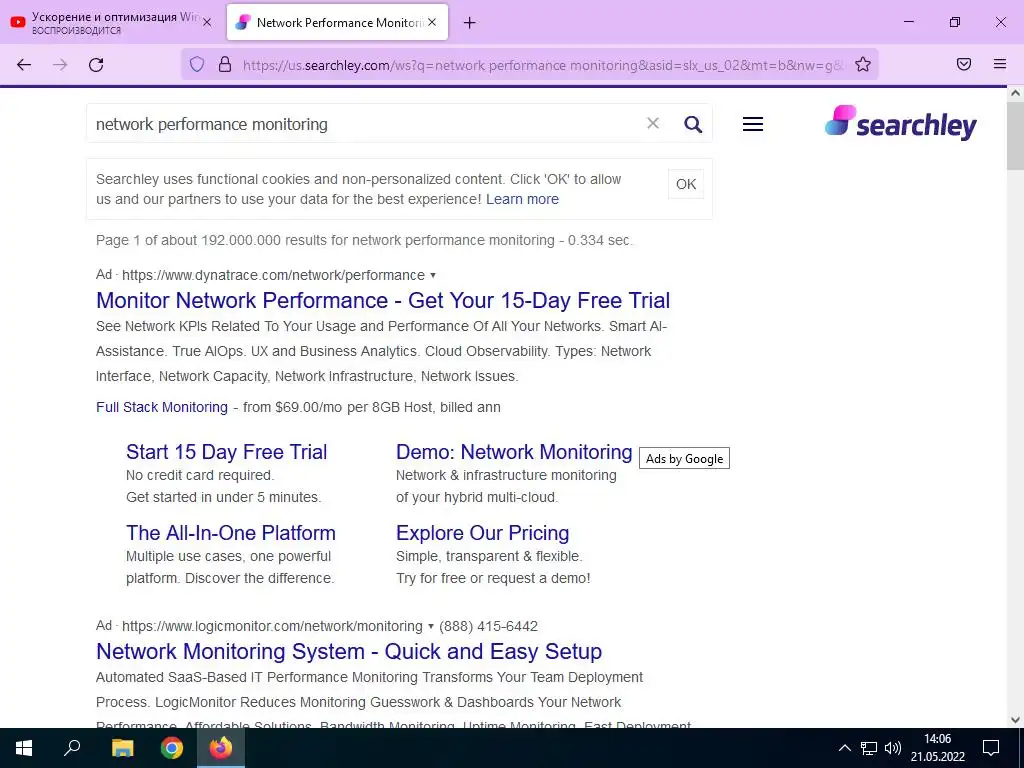Submit search with the magnifier icon
Image resolution: width=1024 pixels, height=768 pixels.
click(693, 123)
